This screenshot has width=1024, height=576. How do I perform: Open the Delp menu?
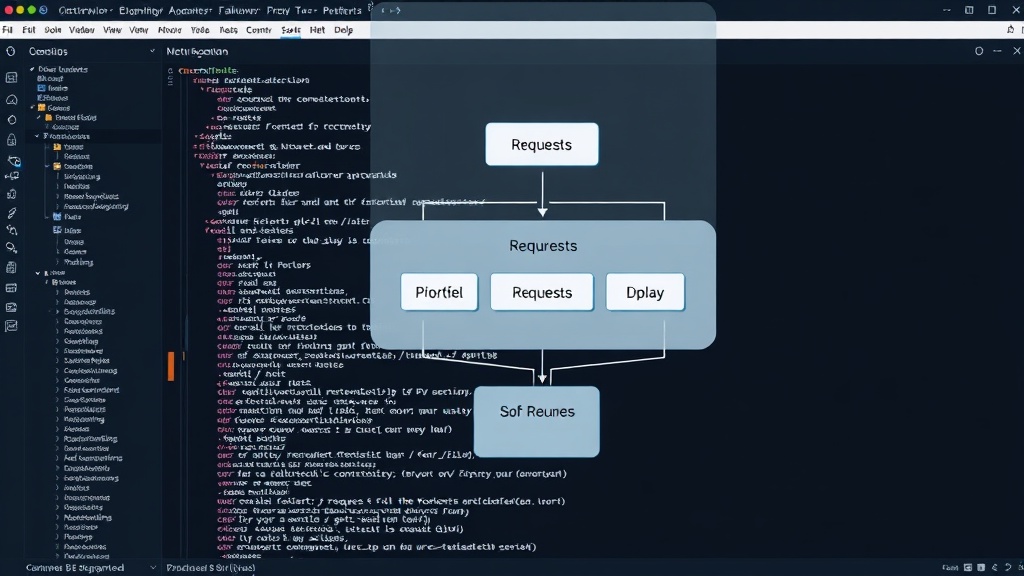pyautogui.click(x=344, y=29)
